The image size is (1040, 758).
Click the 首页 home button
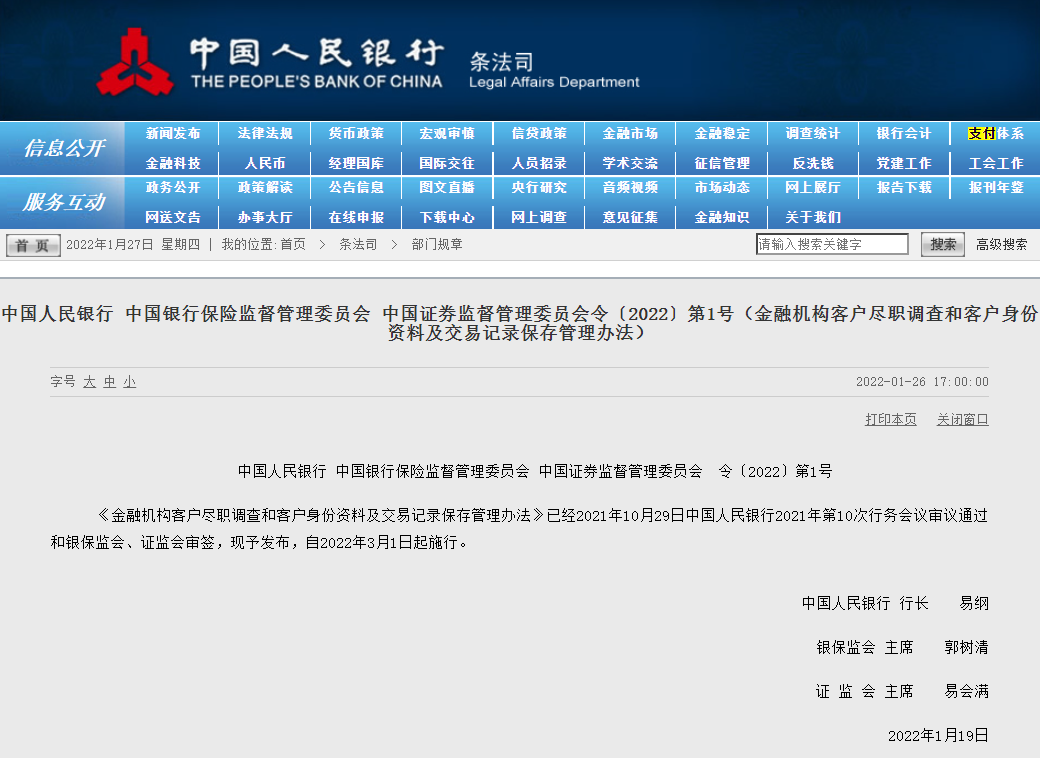33,245
